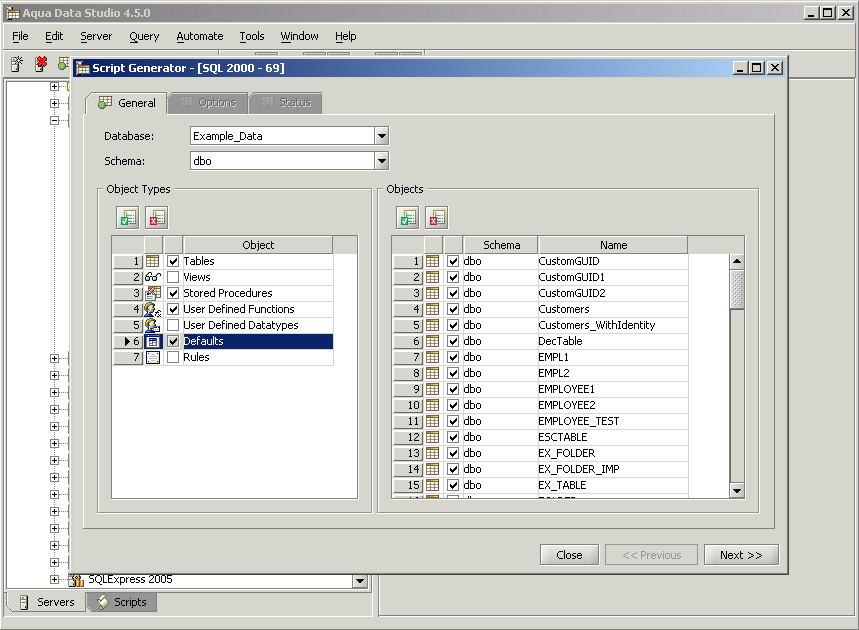The image size is (859, 630).
Task: Click Select All icon in Object Types
Action: 128,217
